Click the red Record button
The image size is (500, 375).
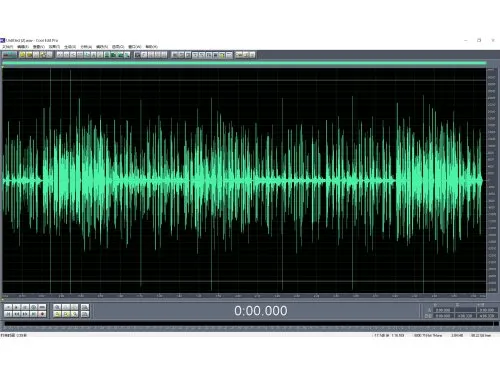(42, 314)
